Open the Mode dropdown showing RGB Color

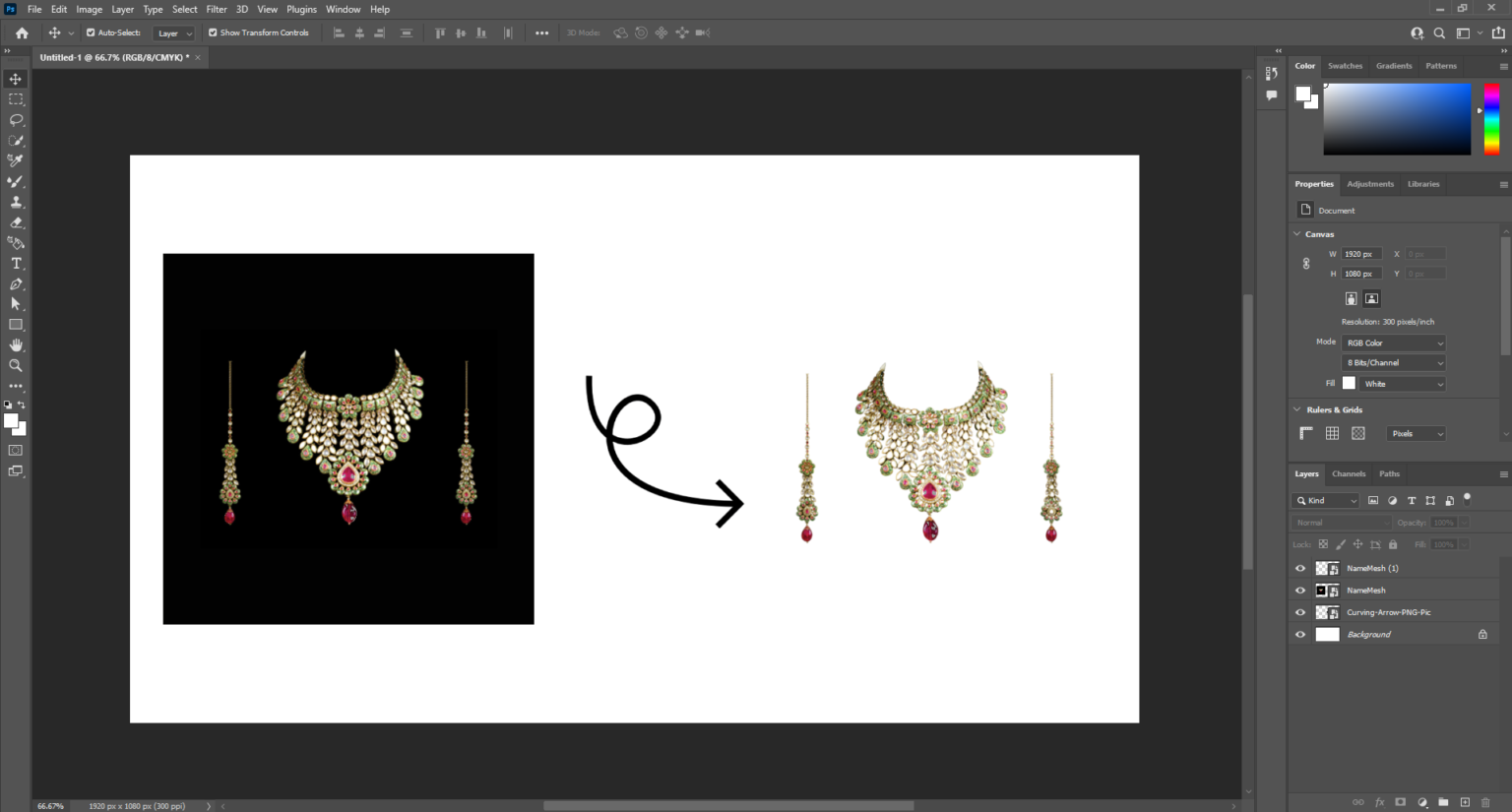tap(1393, 342)
